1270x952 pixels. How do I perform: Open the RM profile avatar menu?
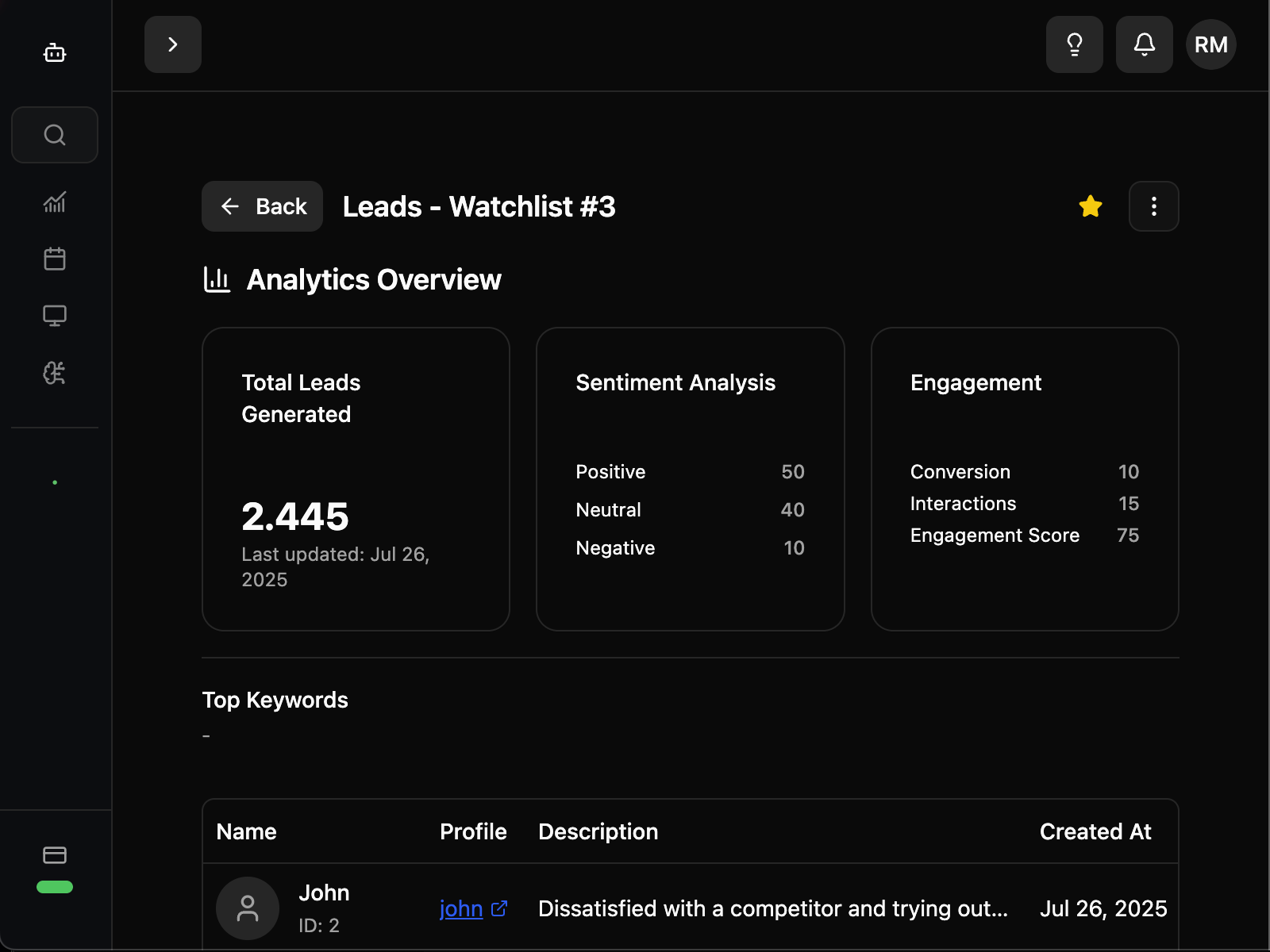pyautogui.click(x=1210, y=44)
